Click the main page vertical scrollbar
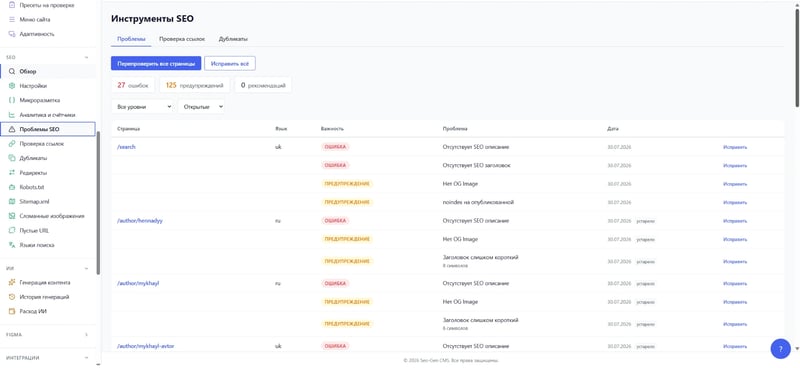Viewport: 800px width, 368px height. click(x=797, y=57)
